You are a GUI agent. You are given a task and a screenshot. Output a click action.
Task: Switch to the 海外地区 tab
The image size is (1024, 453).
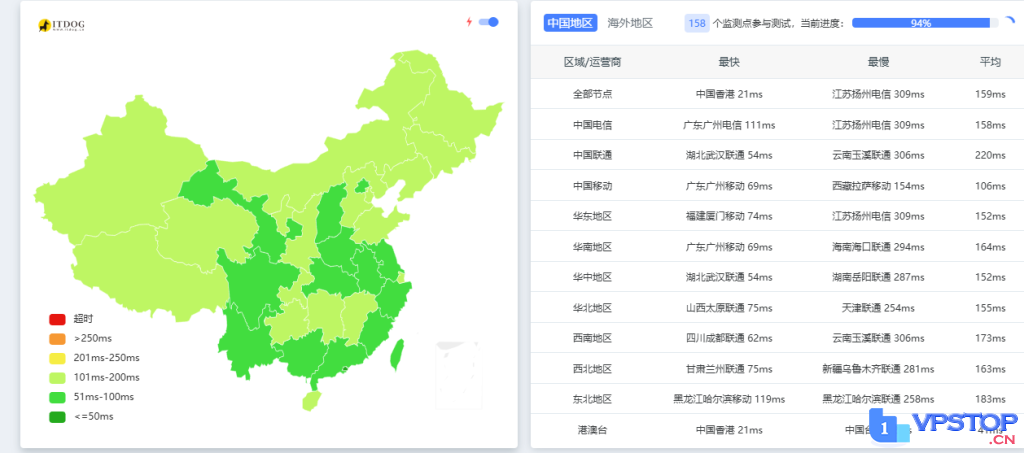click(x=630, y=23)
